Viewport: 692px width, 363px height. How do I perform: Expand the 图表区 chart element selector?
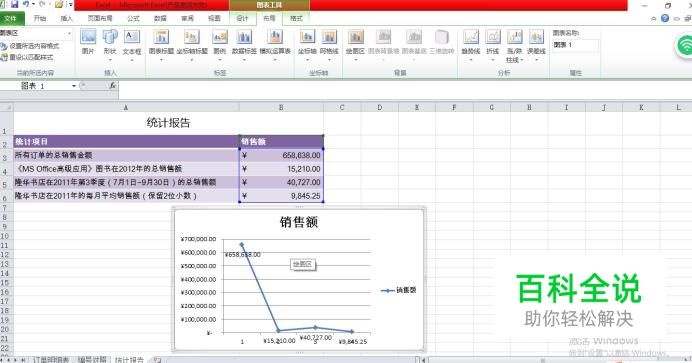pyautogui.click(x=69, y=34)
